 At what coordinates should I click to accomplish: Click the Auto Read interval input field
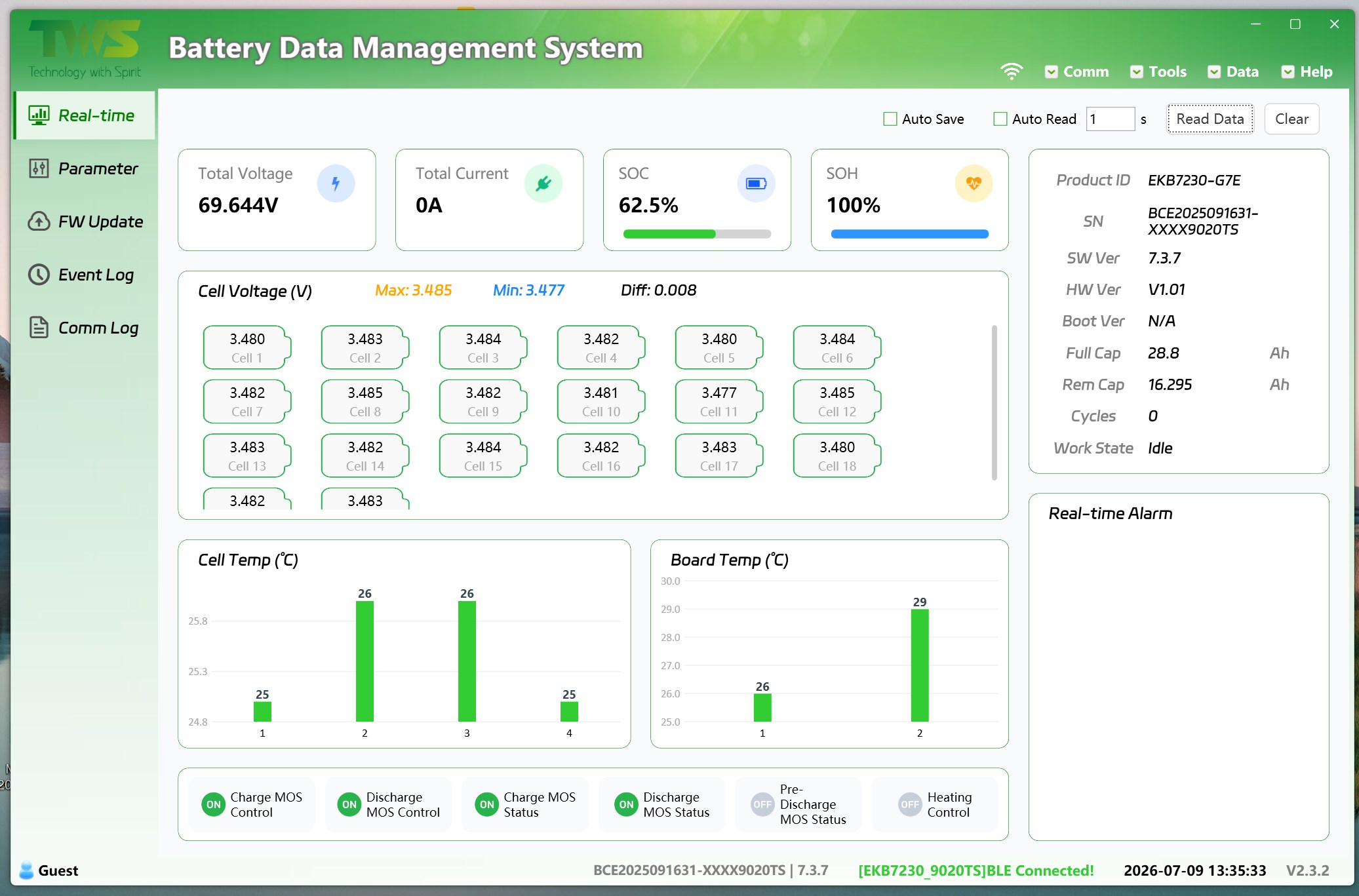[1110, 119]
